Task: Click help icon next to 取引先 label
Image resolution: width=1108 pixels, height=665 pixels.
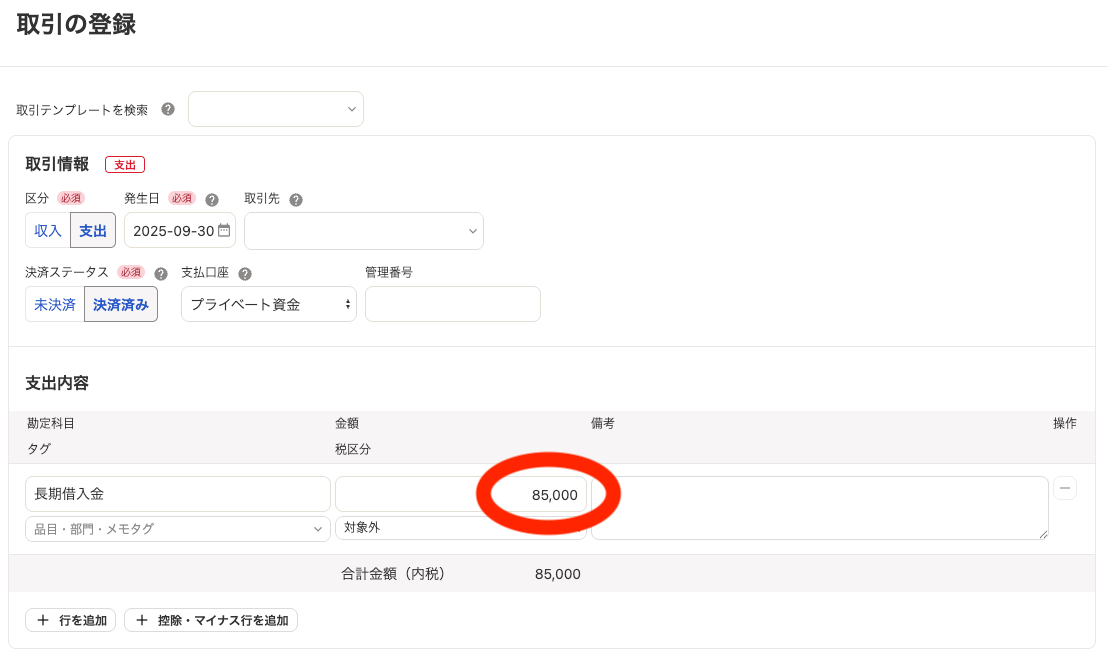Action: (296, 199)
